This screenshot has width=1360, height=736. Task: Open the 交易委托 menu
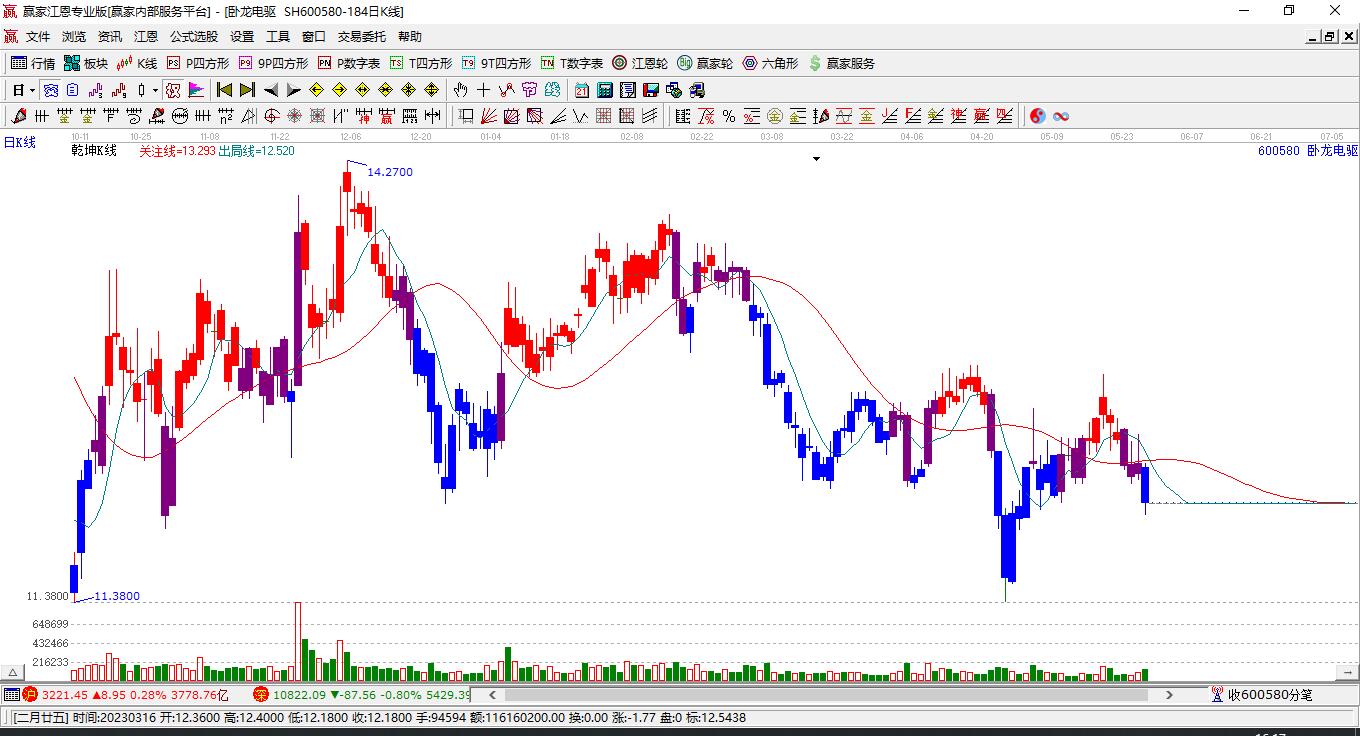point(361,37)
